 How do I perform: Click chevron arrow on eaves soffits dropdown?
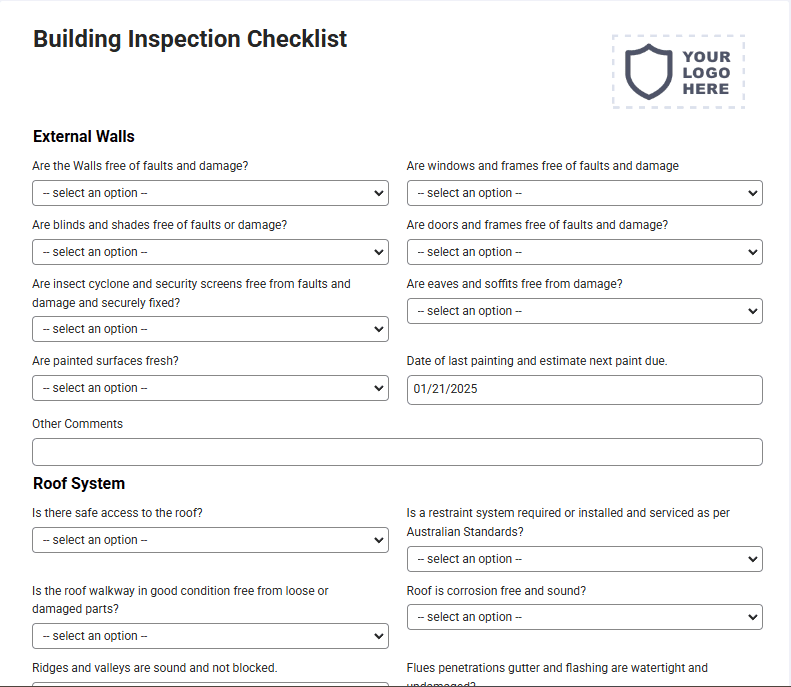753,311
